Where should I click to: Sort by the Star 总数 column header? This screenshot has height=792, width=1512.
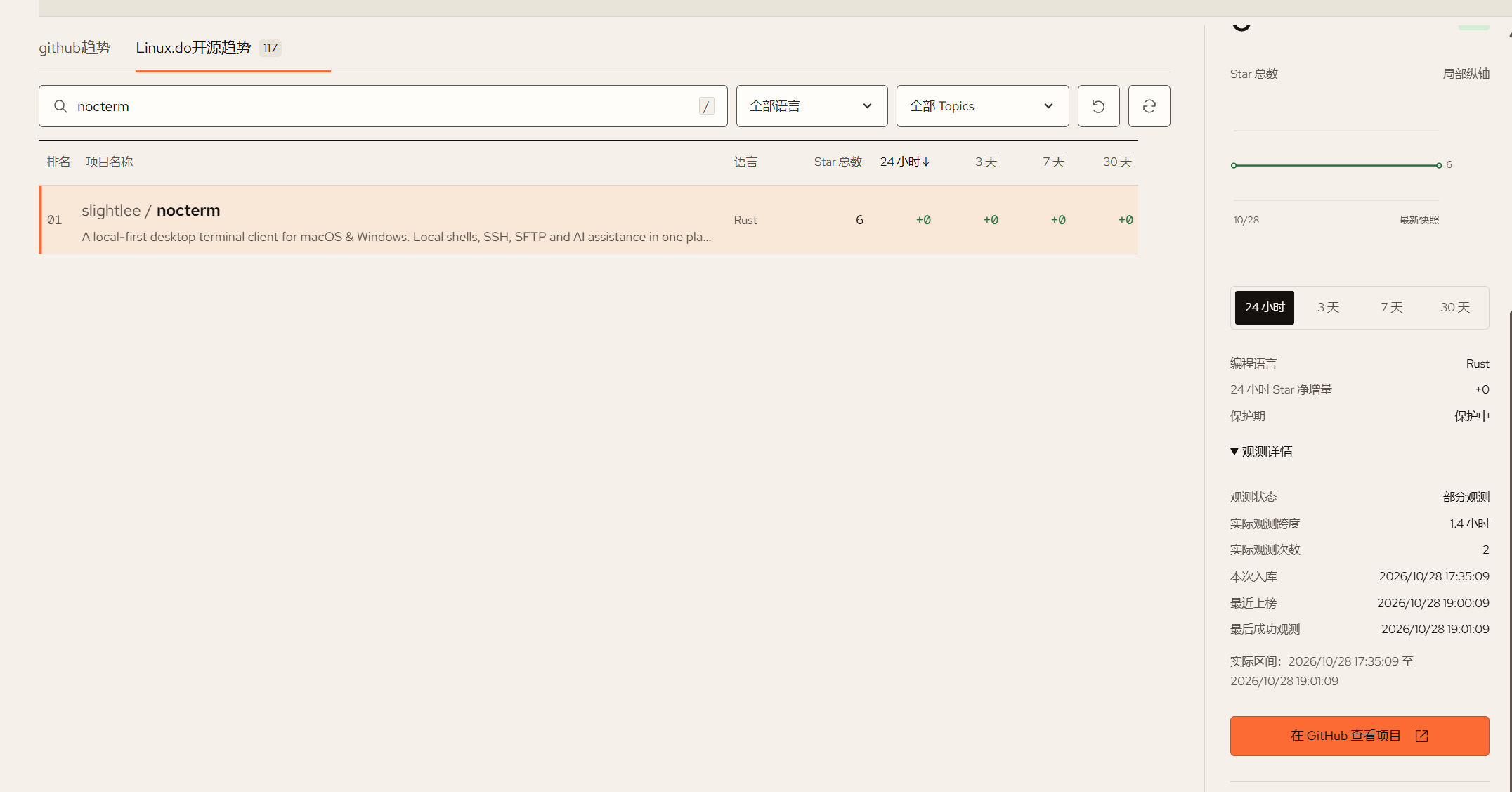click(x=838, y=162)
